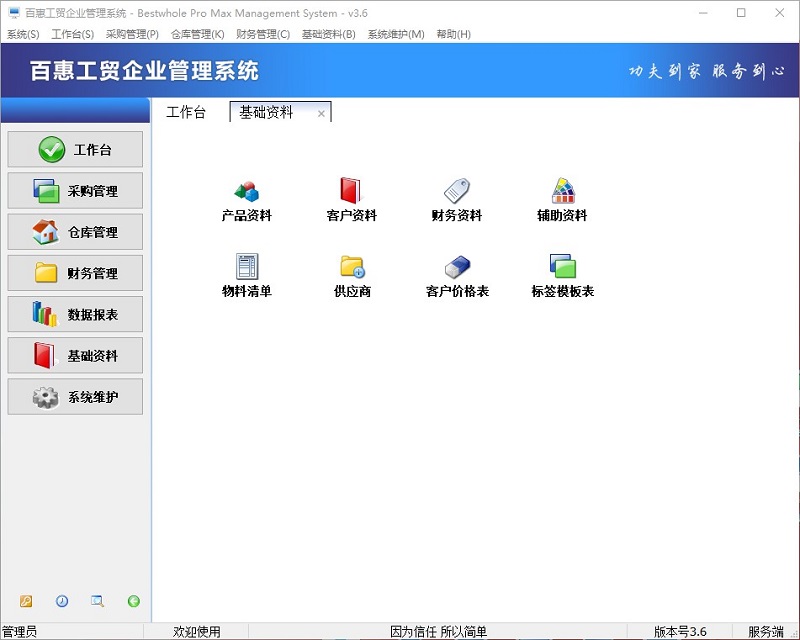Select 基础资料 sidebar button
Image resolution: width=800 pixels, height=640 pixels.
pos(75,355)
